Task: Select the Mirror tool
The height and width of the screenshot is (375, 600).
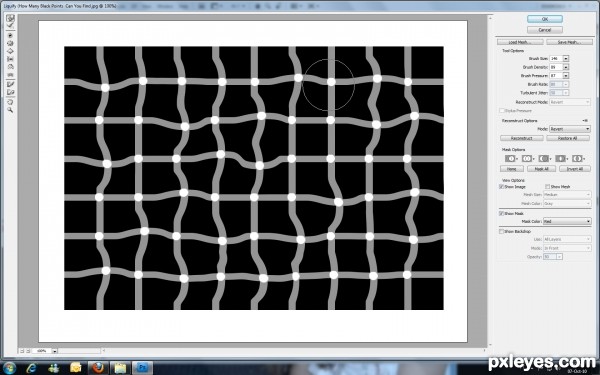Action: [10, 67]
